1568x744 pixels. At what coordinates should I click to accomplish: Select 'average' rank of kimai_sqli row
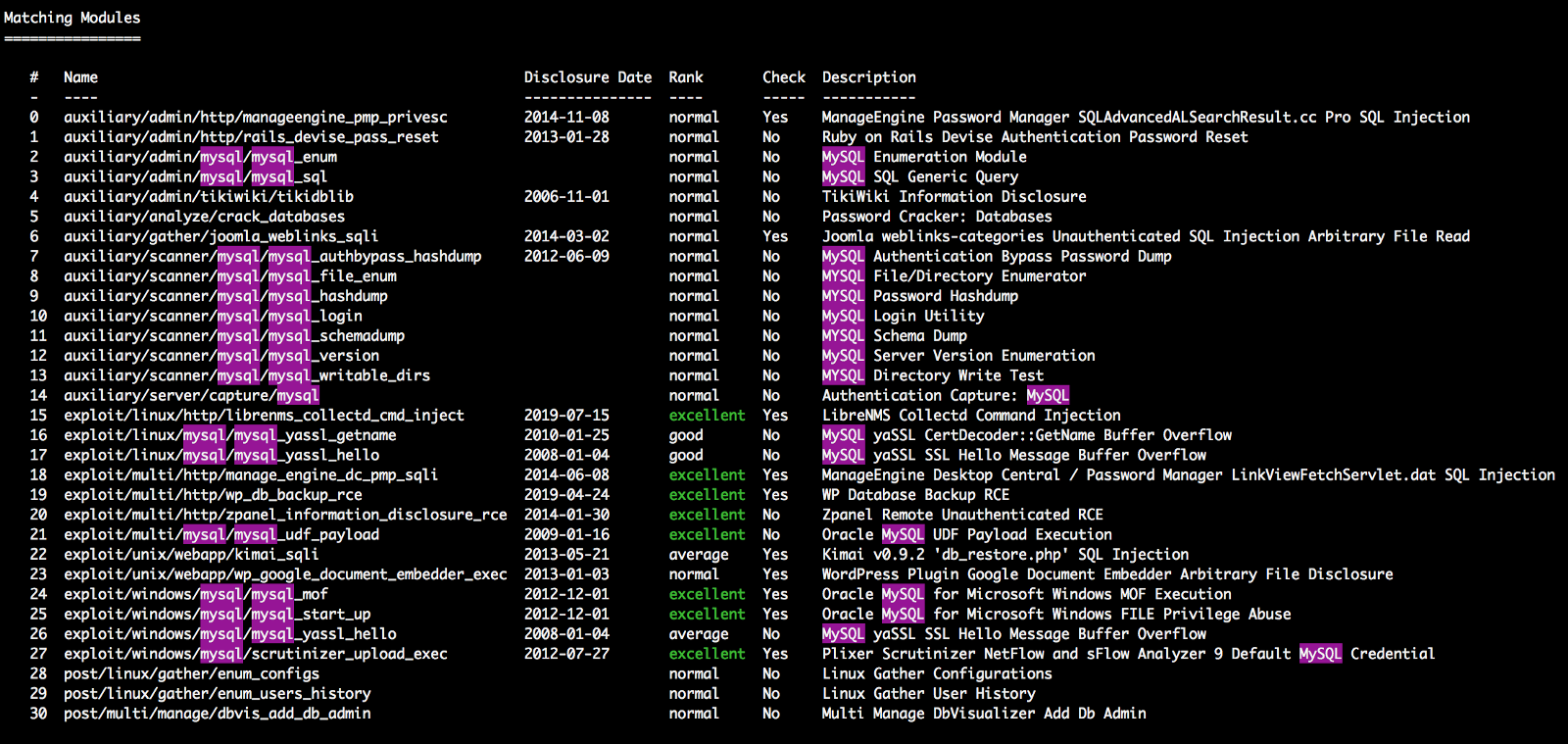point(699,555)
